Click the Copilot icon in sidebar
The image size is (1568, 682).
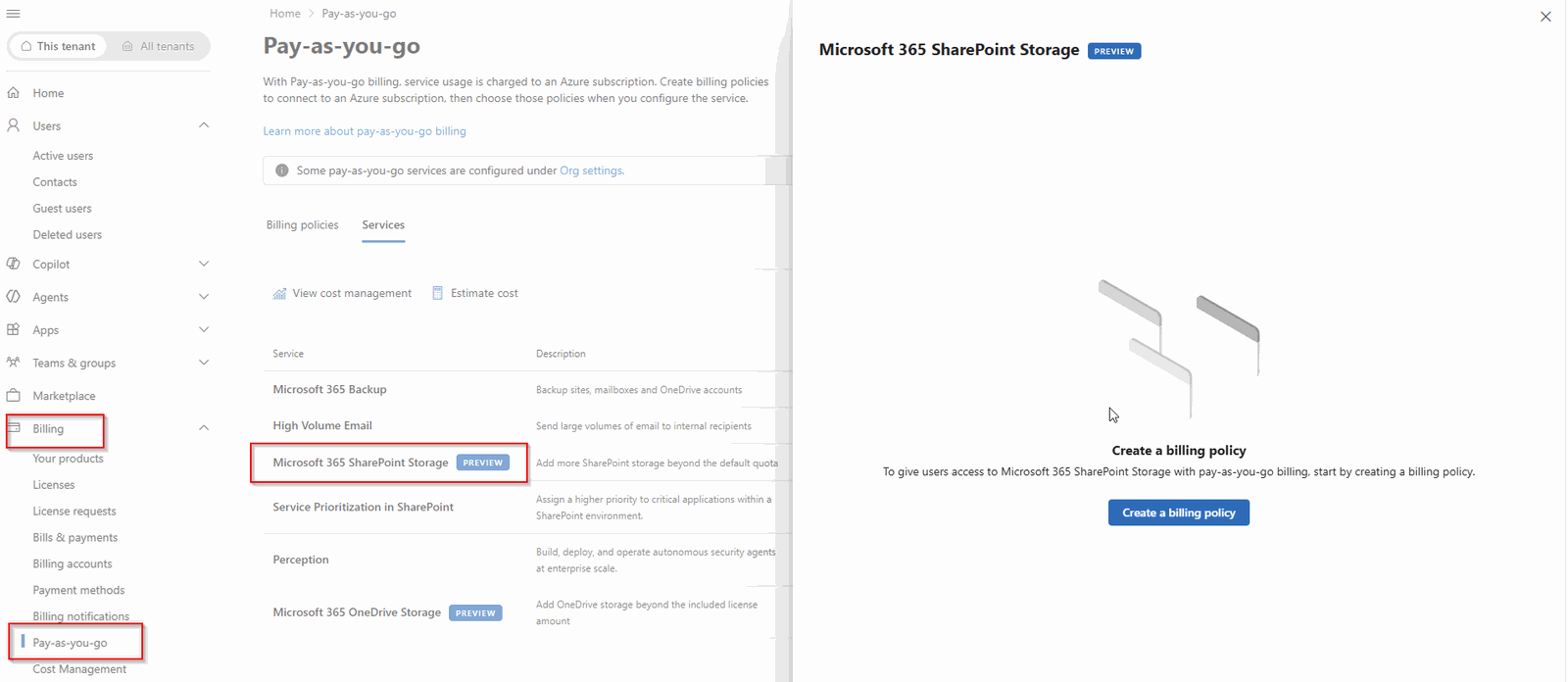(x=14, y=264)
